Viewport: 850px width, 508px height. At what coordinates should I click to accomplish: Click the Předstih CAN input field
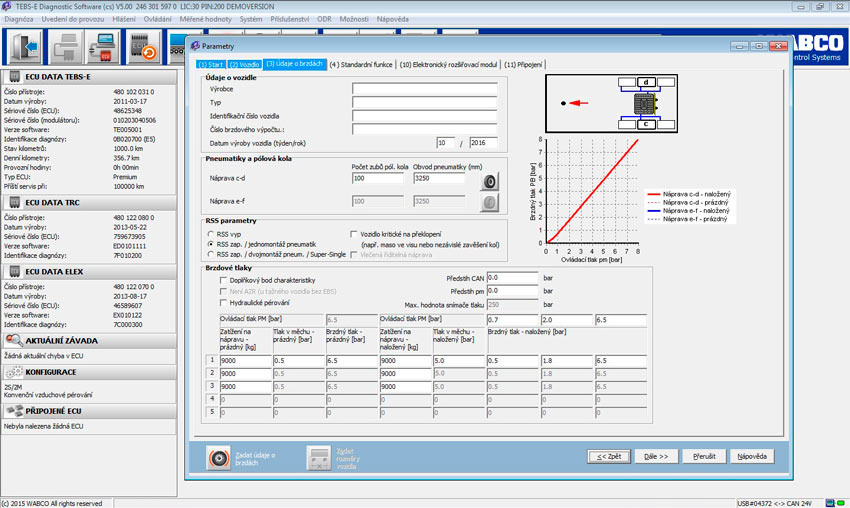click(512, 278)
